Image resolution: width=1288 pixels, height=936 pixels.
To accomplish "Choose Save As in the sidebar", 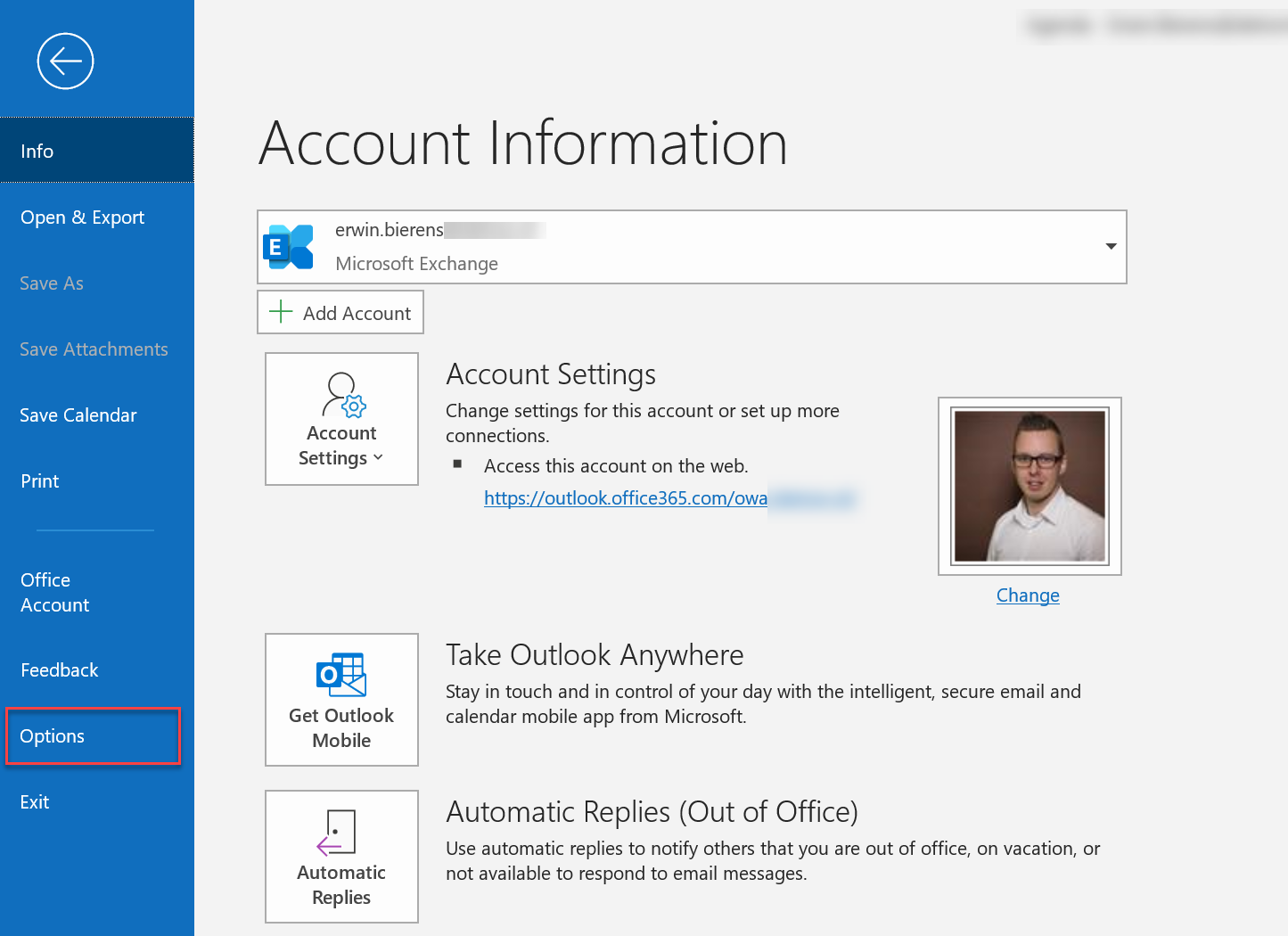I will pos(97,283).
